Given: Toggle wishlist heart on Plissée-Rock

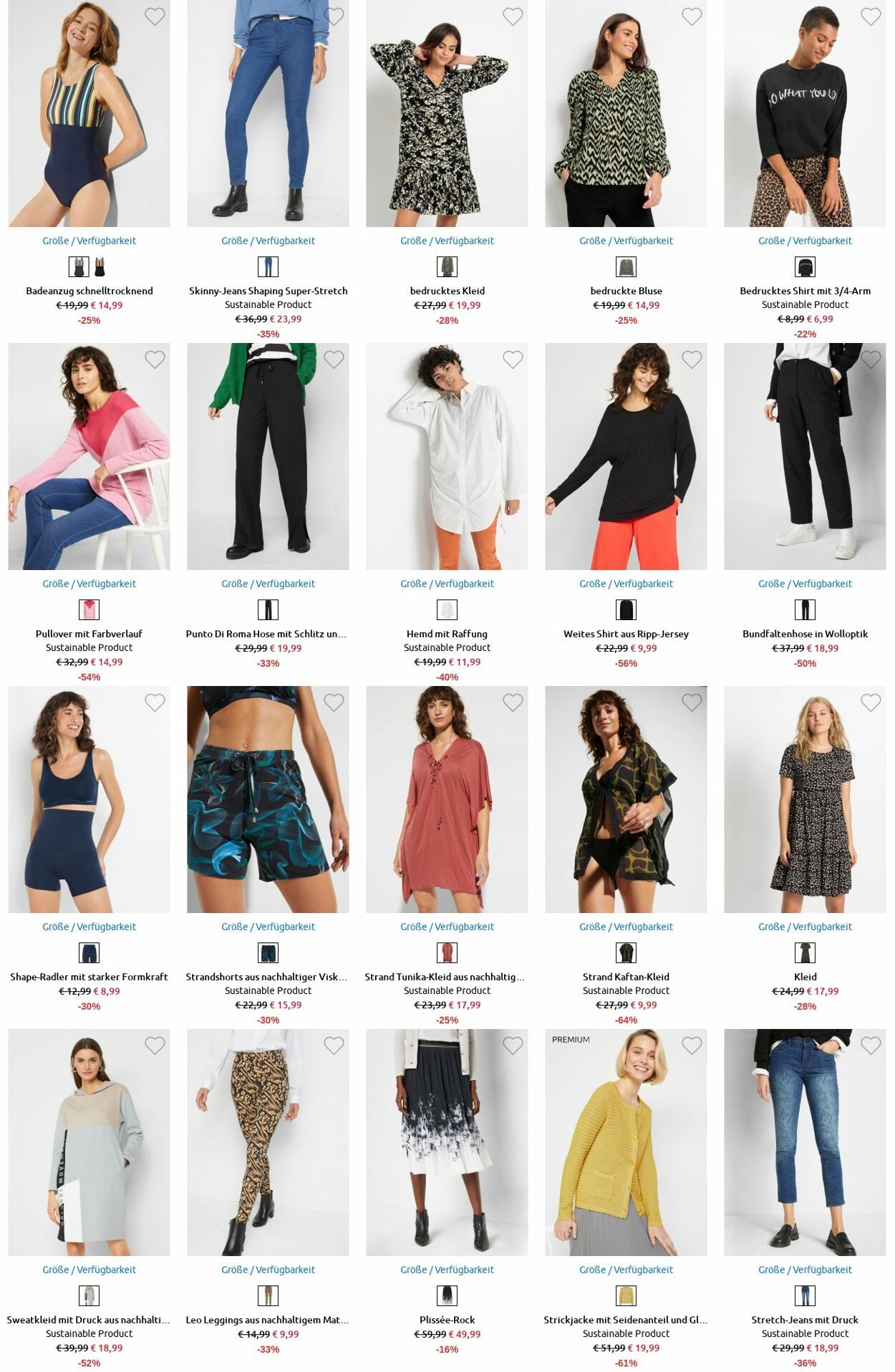Looking at the screenshot, I should coord(513,1045).
